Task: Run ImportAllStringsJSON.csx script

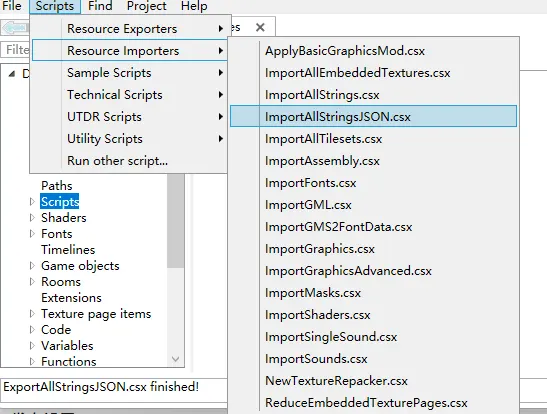Action: click(373, 116)
